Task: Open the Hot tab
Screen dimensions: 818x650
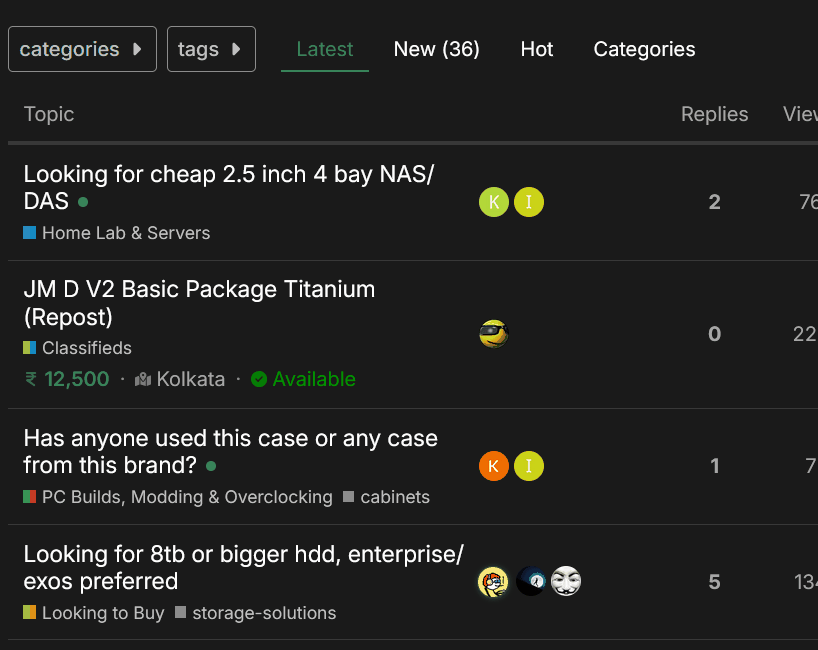Action: (x=537, y=49)
